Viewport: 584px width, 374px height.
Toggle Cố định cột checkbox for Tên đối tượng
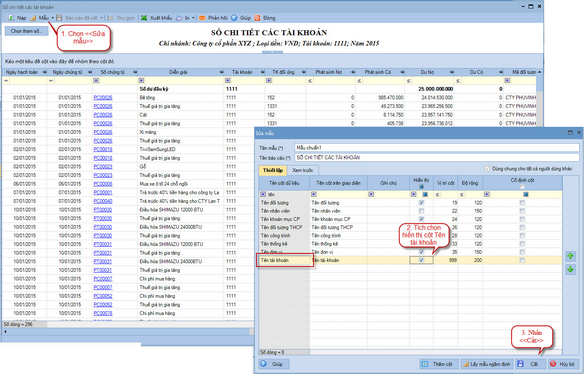point(522,203)
